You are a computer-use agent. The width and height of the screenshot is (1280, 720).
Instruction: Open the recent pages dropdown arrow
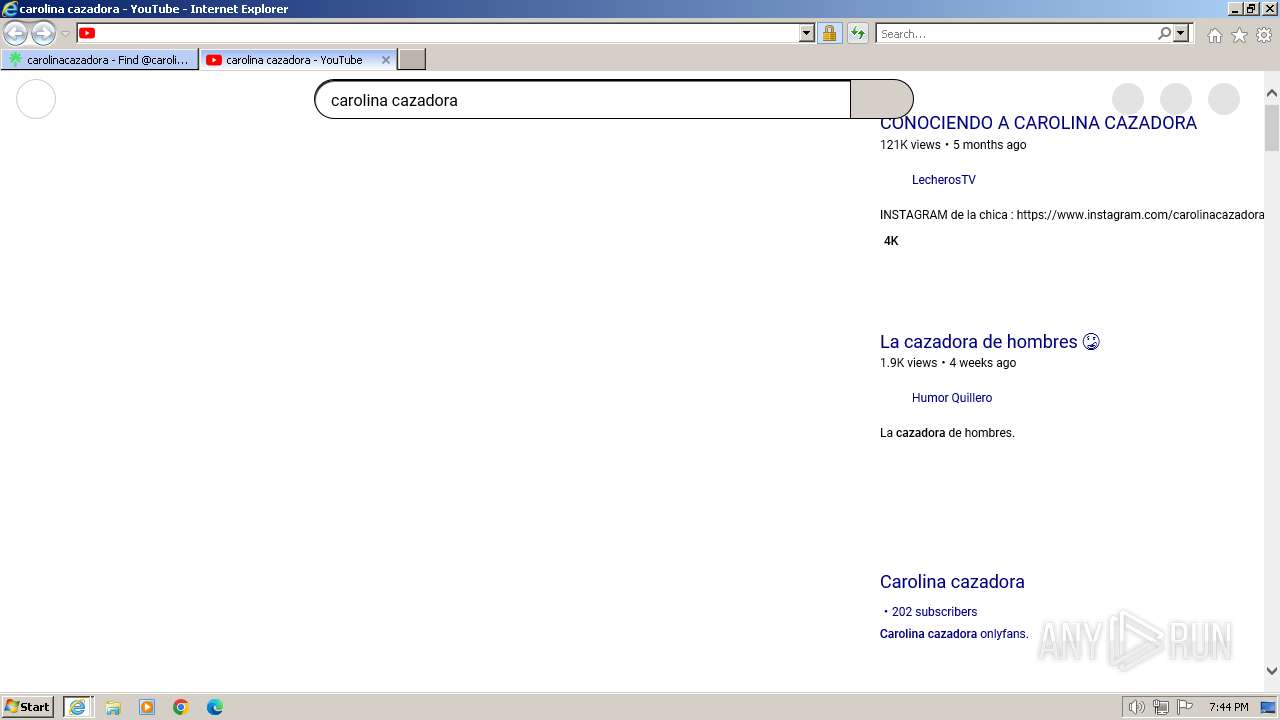[65, 34]
